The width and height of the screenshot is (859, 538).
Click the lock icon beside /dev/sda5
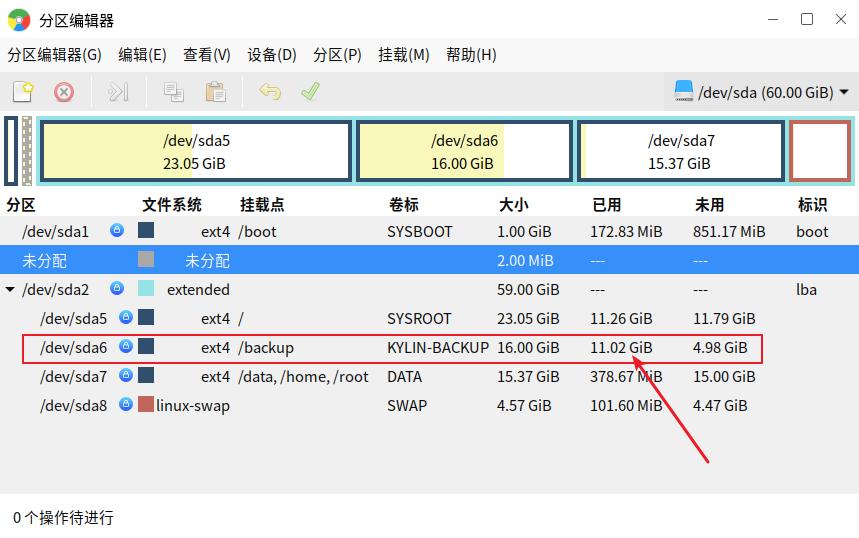tap(126, 317)
